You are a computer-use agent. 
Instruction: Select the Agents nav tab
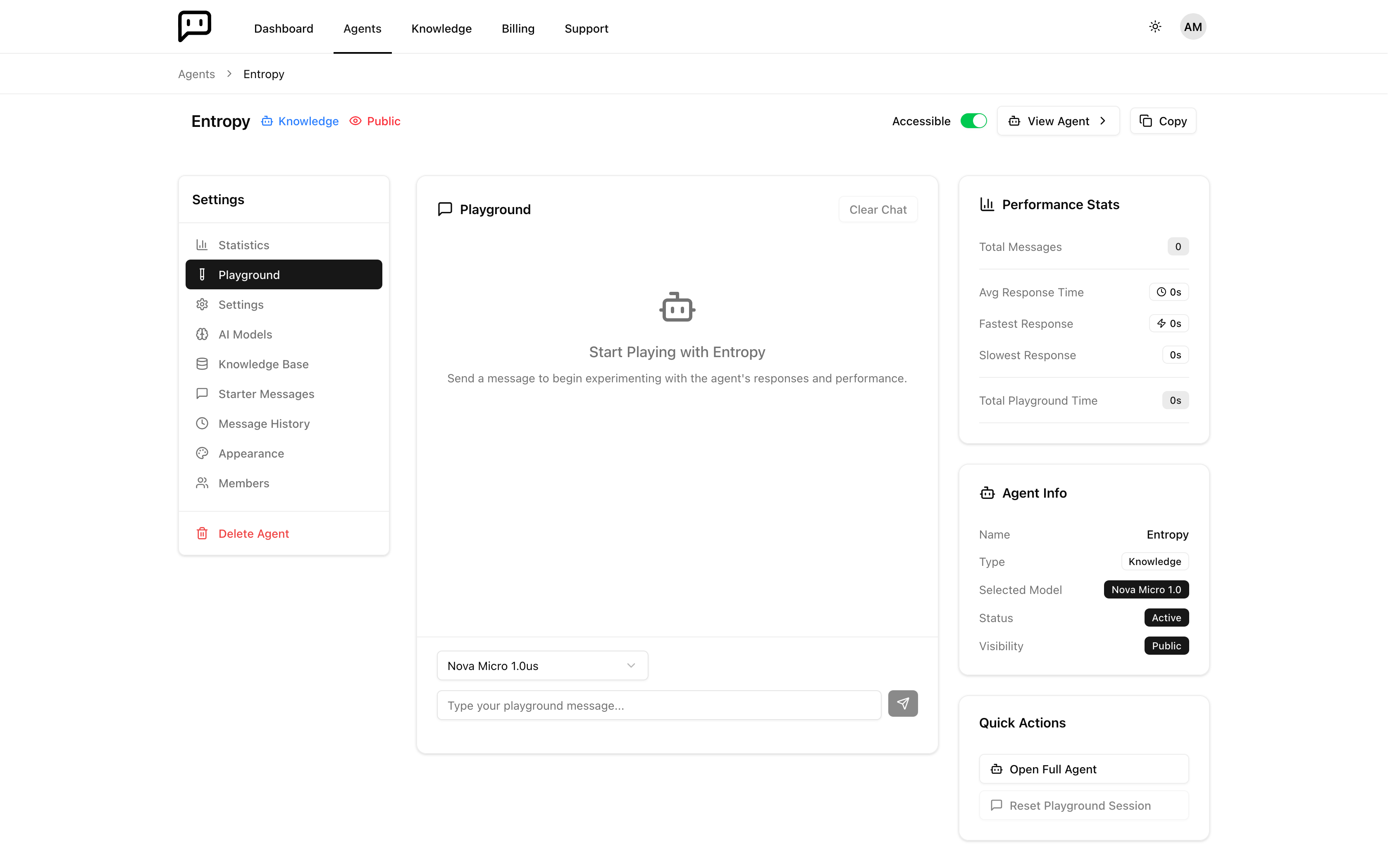[x=362, y=29]
